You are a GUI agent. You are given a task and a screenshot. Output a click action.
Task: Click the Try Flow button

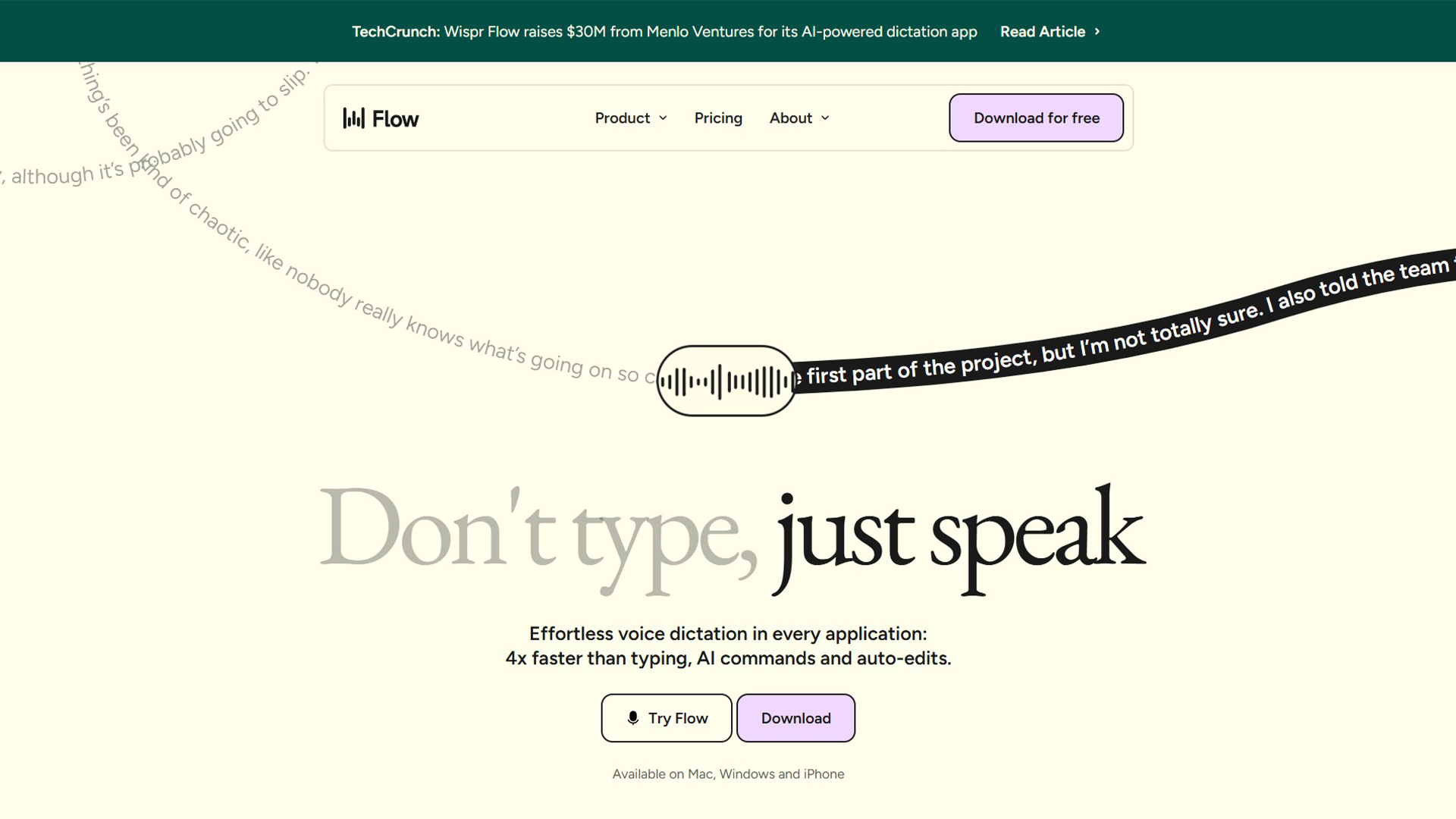coord(667,717)
